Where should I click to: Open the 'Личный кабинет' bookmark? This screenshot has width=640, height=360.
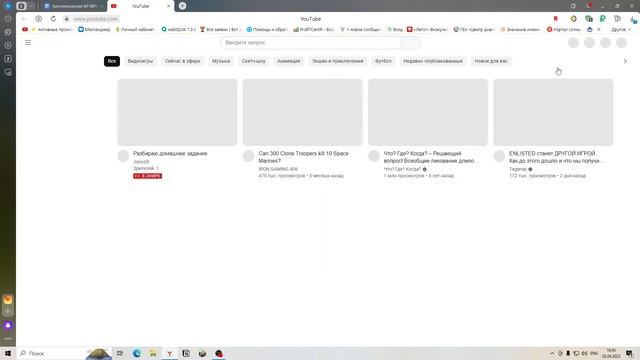tap(135, 29)
